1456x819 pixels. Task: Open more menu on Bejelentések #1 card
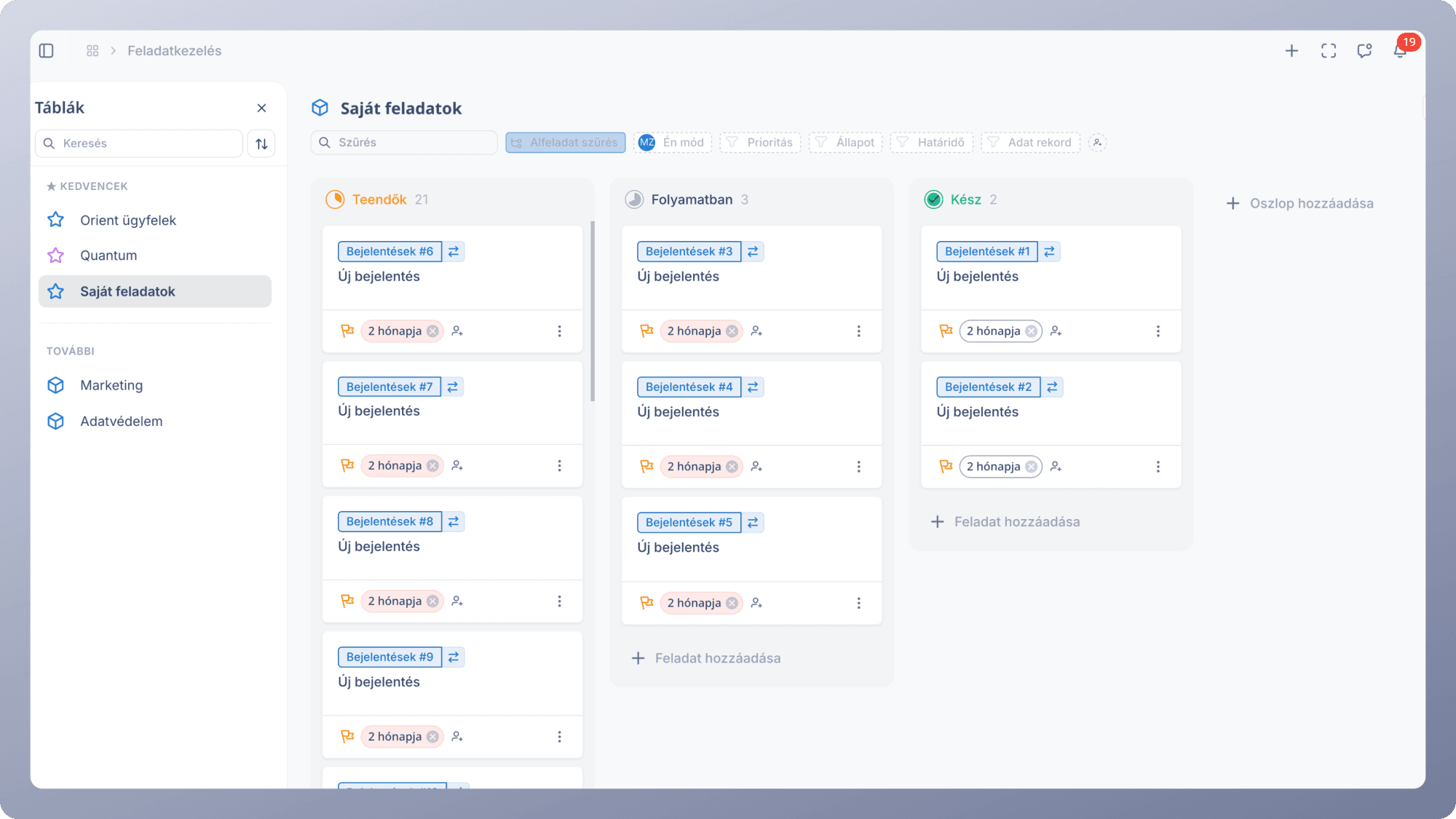click(x=1158, y=331)
